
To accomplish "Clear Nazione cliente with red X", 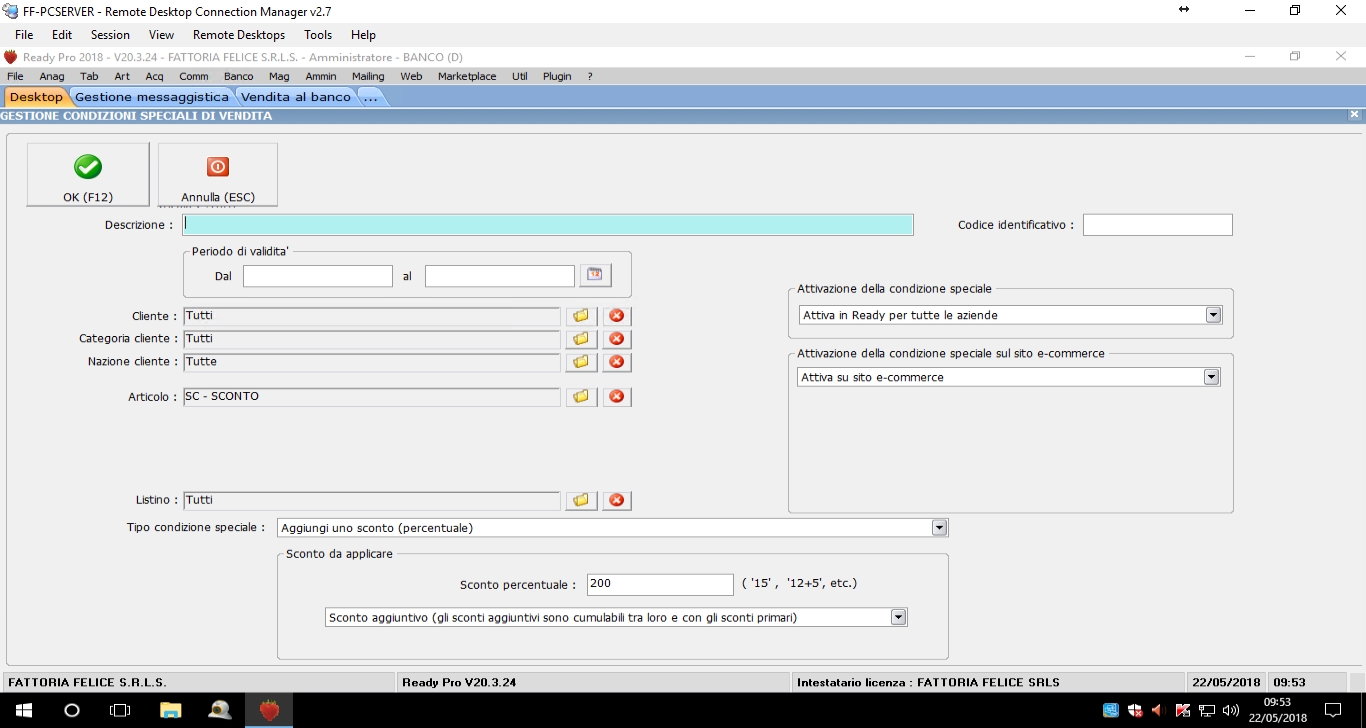I will (617, 362).
